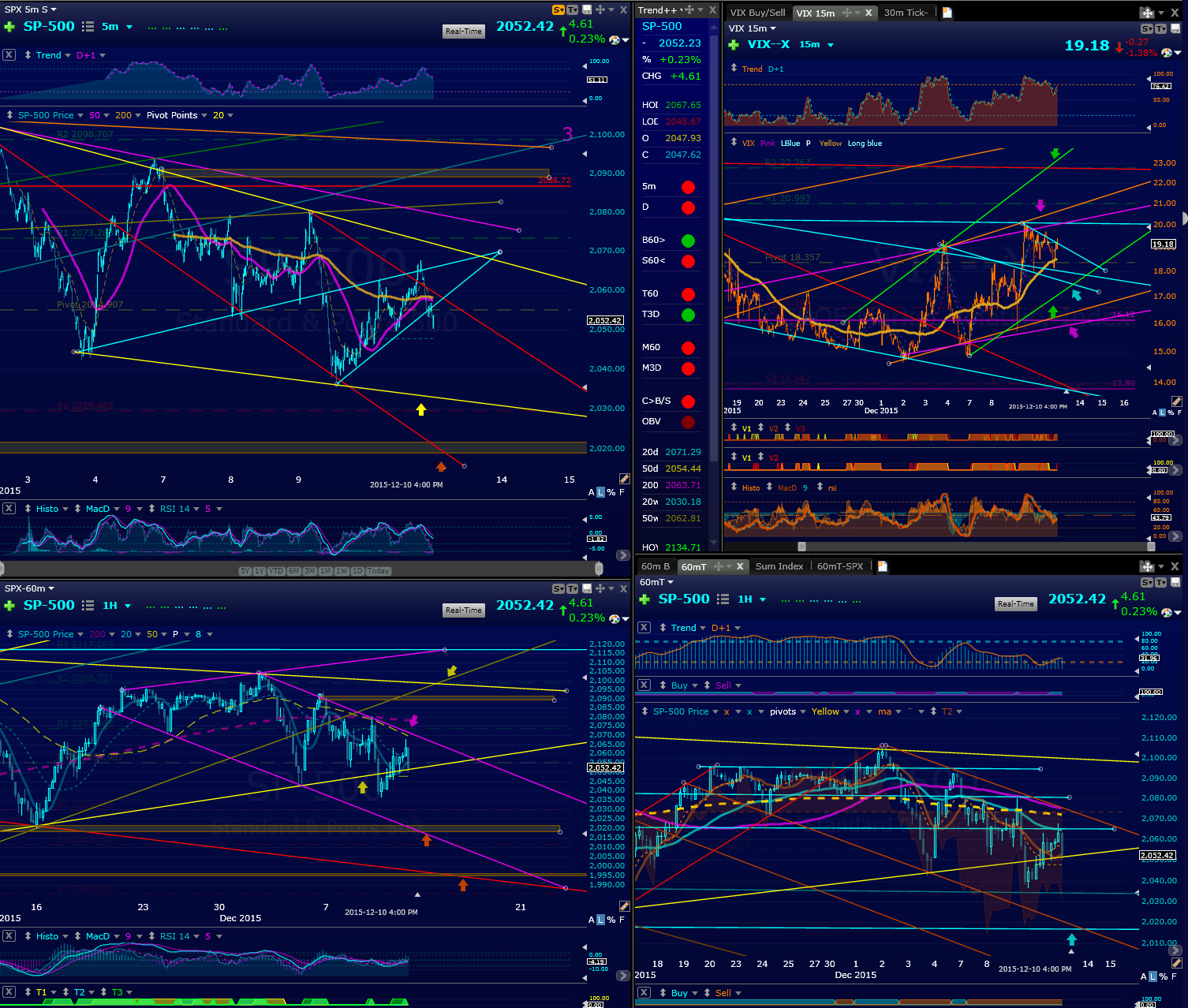This screenshot has width=1188, height=1008.
Task: Toggle the X box on the SPX-60m T1 pane
Action: coord(9,992)
